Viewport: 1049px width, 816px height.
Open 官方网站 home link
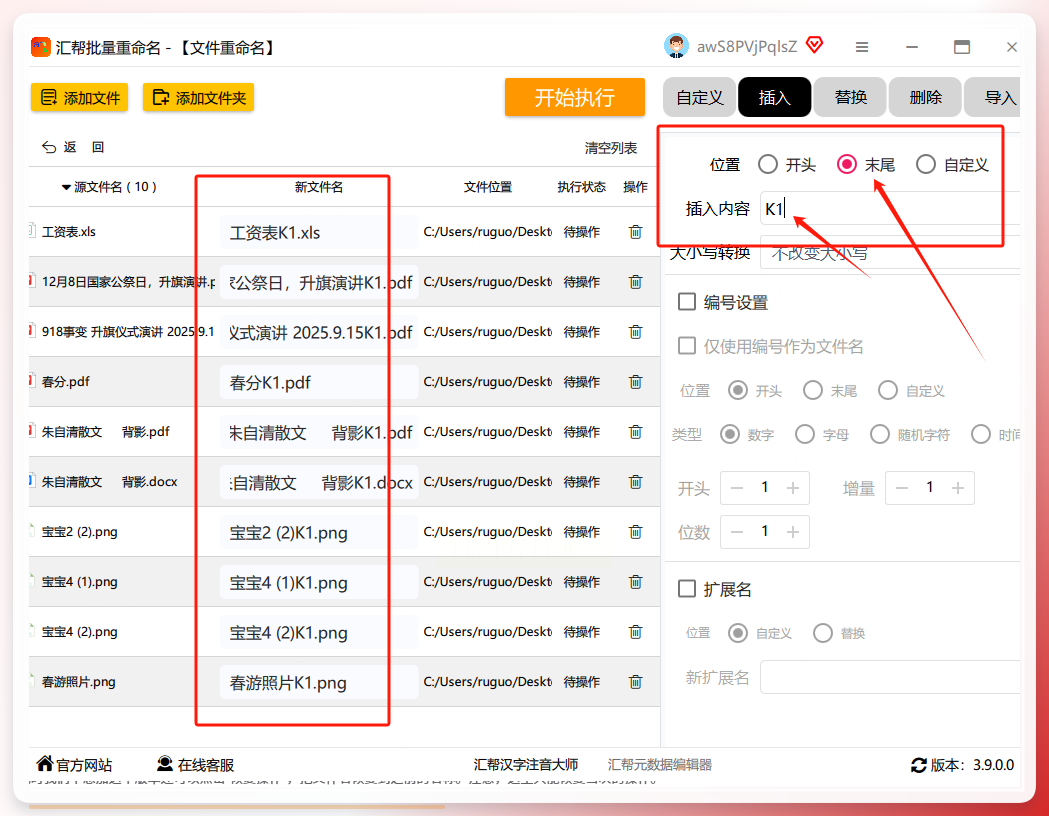point(74,764)
